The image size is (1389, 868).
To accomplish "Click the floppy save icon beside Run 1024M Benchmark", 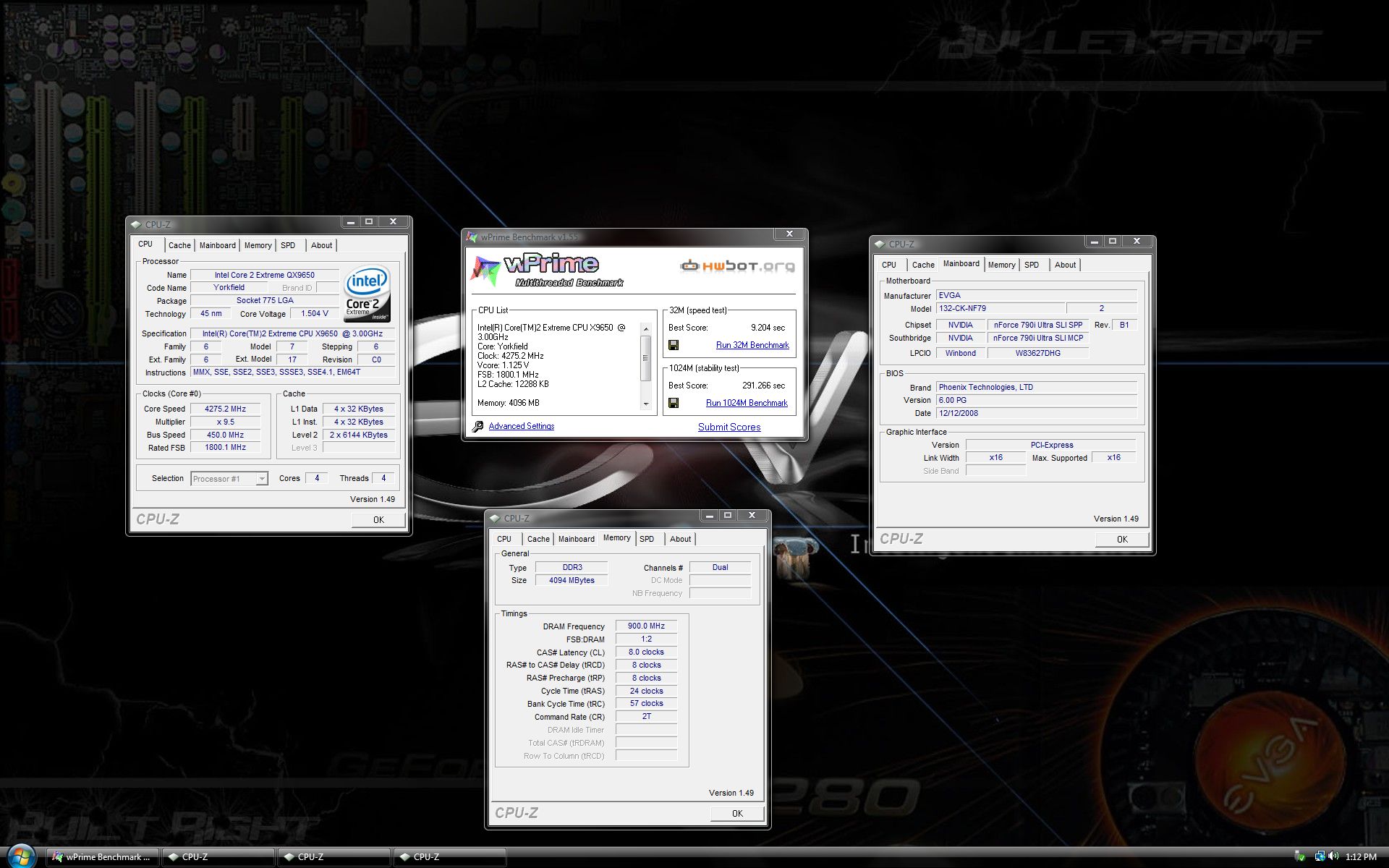I will point(674,403).
